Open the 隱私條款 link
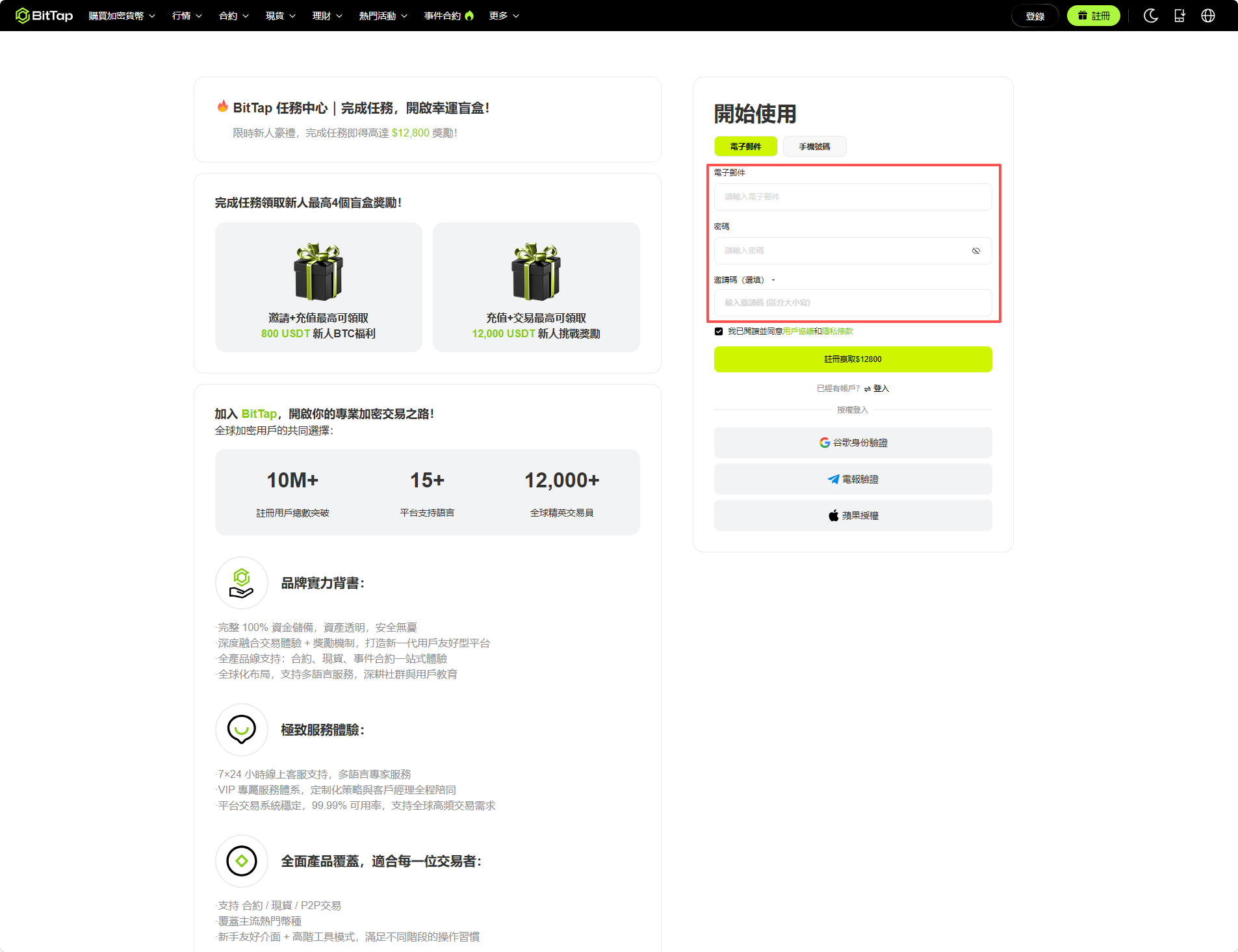Screen dimensions: 1238x952 pos(837,331)
